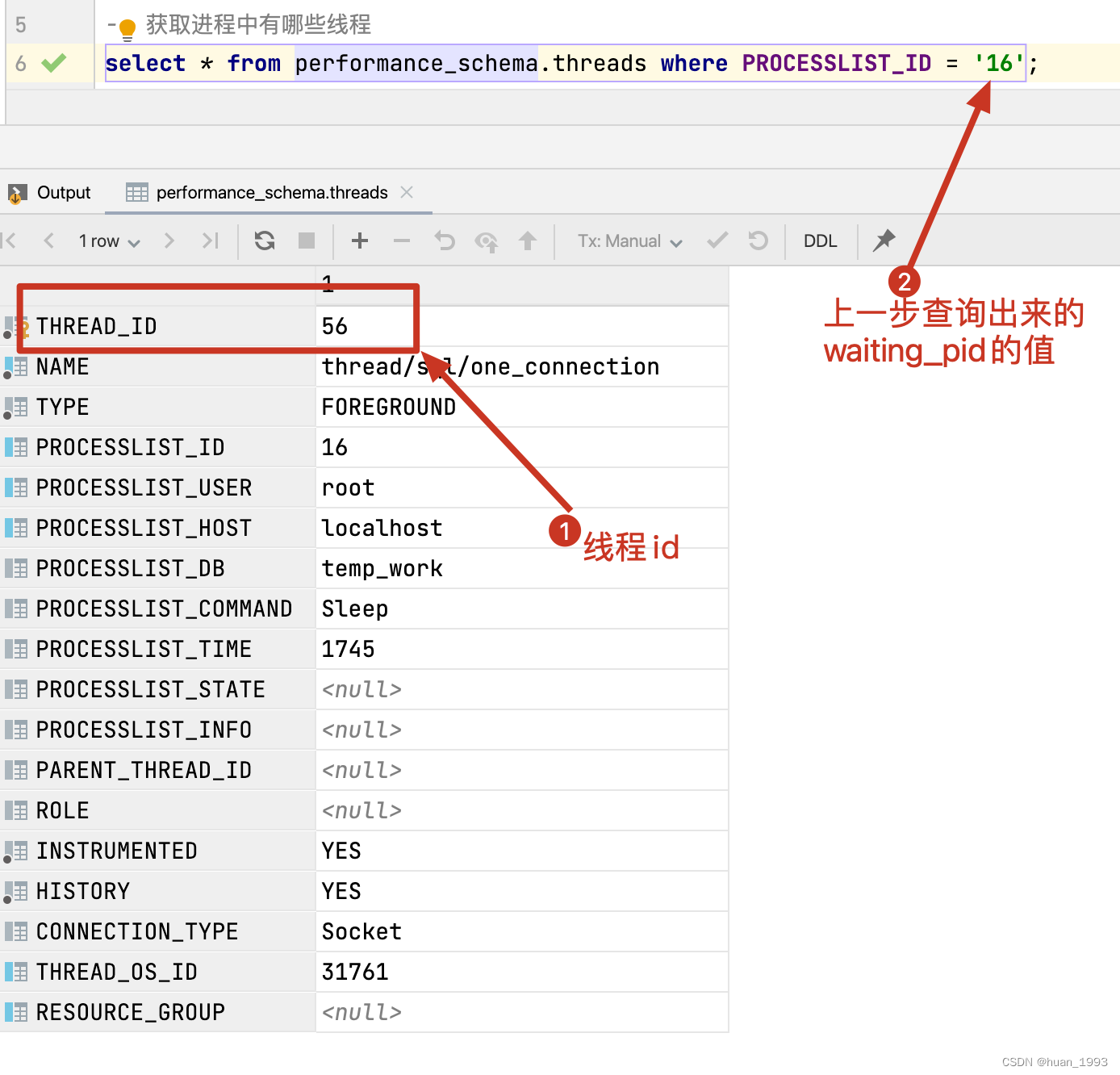Click the HISTORY column table icon
This screenshot has width=1120, height=1075.
(x=16, y=892)
